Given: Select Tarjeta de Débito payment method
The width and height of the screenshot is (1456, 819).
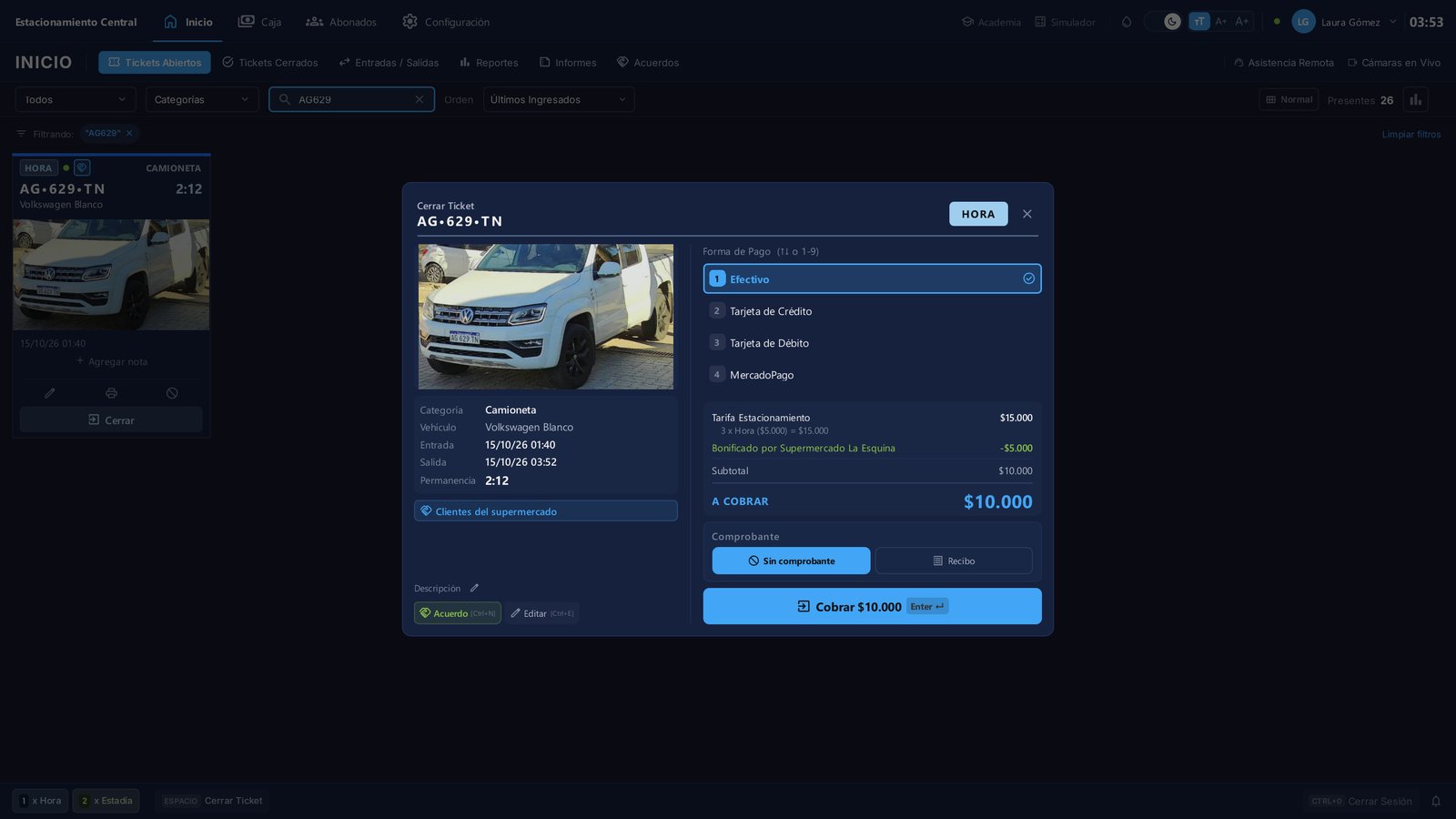Looking at the screenshot, I should tap(872, 343).
